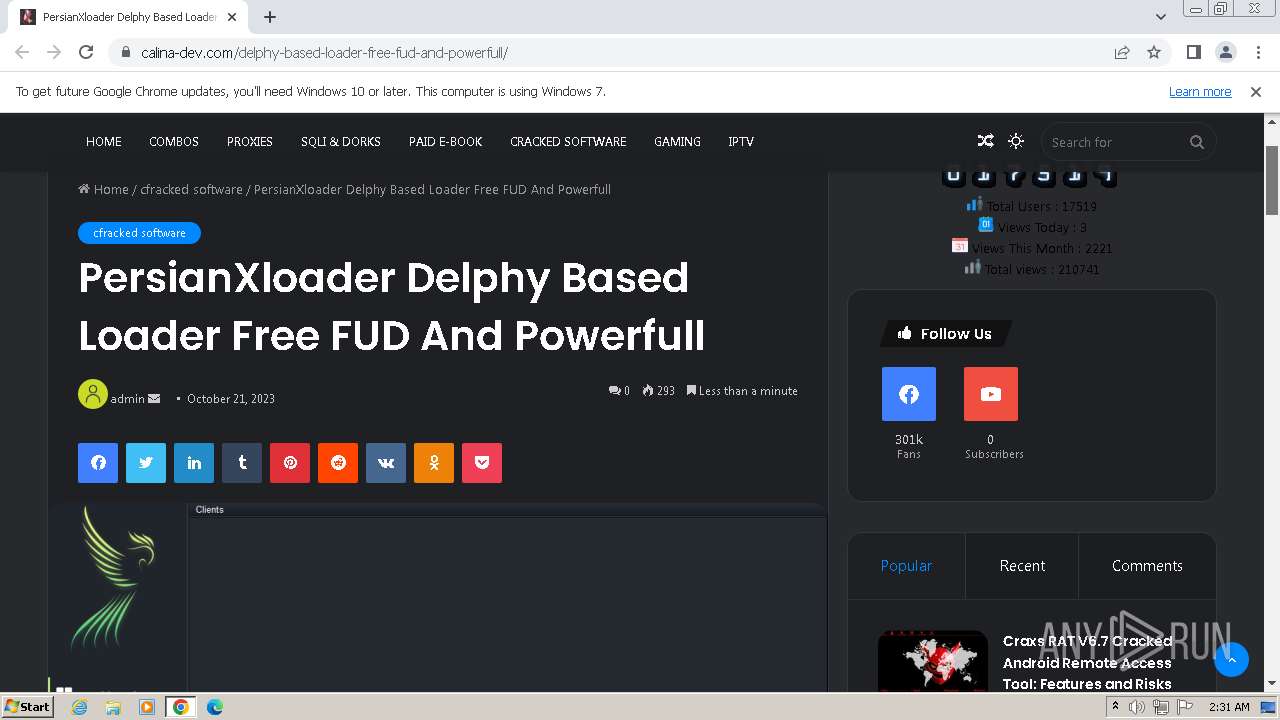Open the tab search dropdown arrow
Image resolution: width=1280 pixels, height=720 pixels.
click(x=1161, y=17)
